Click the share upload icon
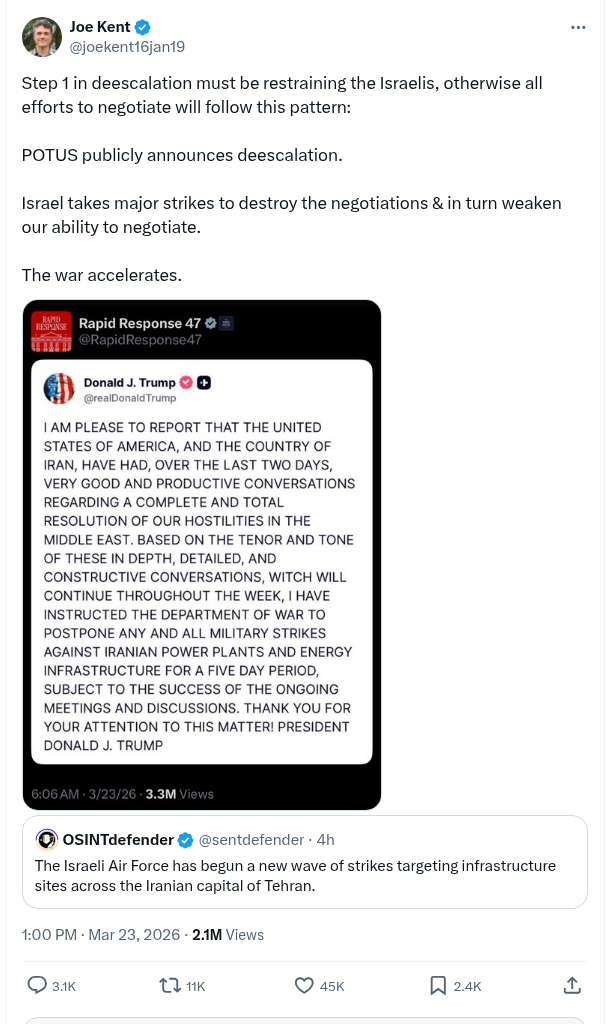This screenshot has width=608, height=1024. tap(572, 986)
